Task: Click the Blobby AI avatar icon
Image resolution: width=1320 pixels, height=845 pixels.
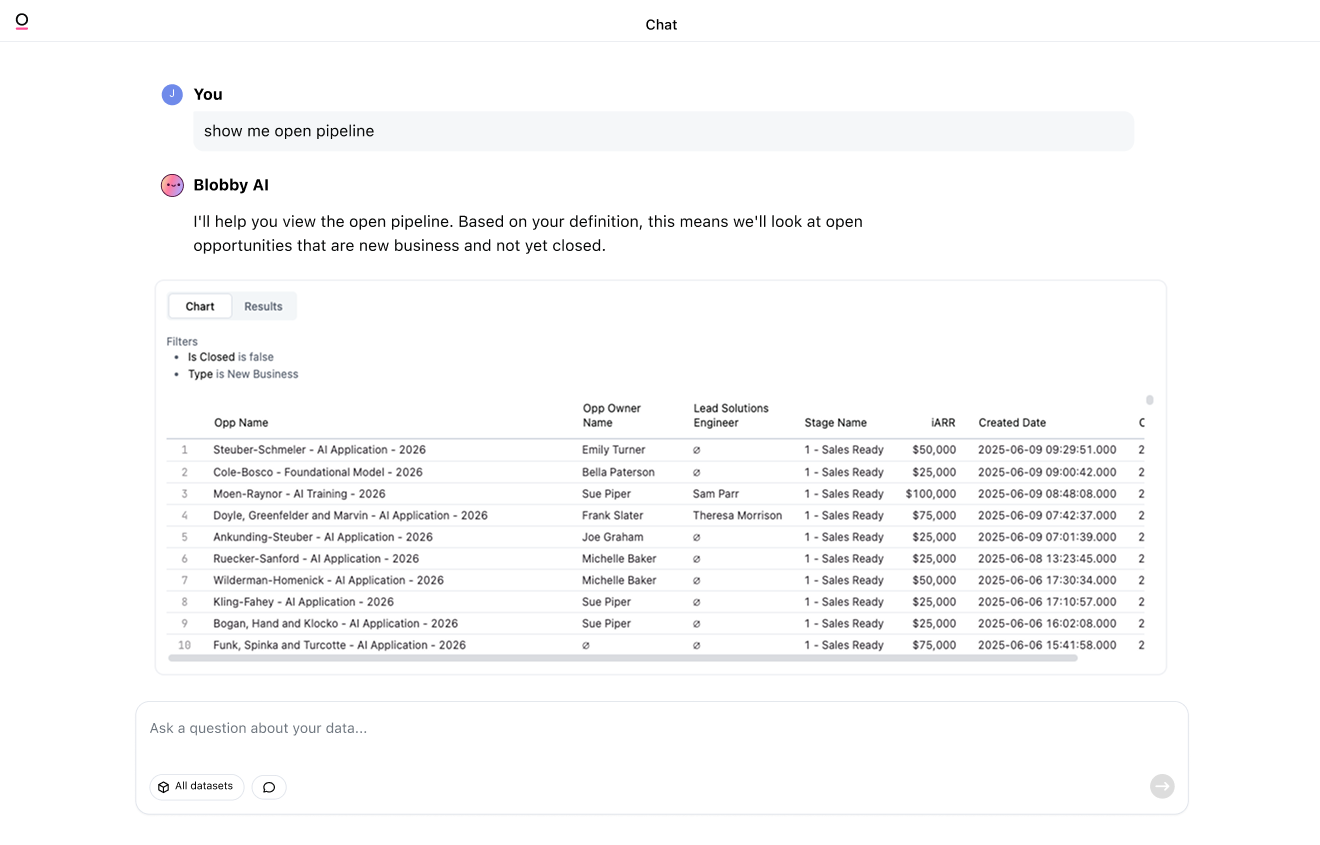Action: (x=172, y=185)
